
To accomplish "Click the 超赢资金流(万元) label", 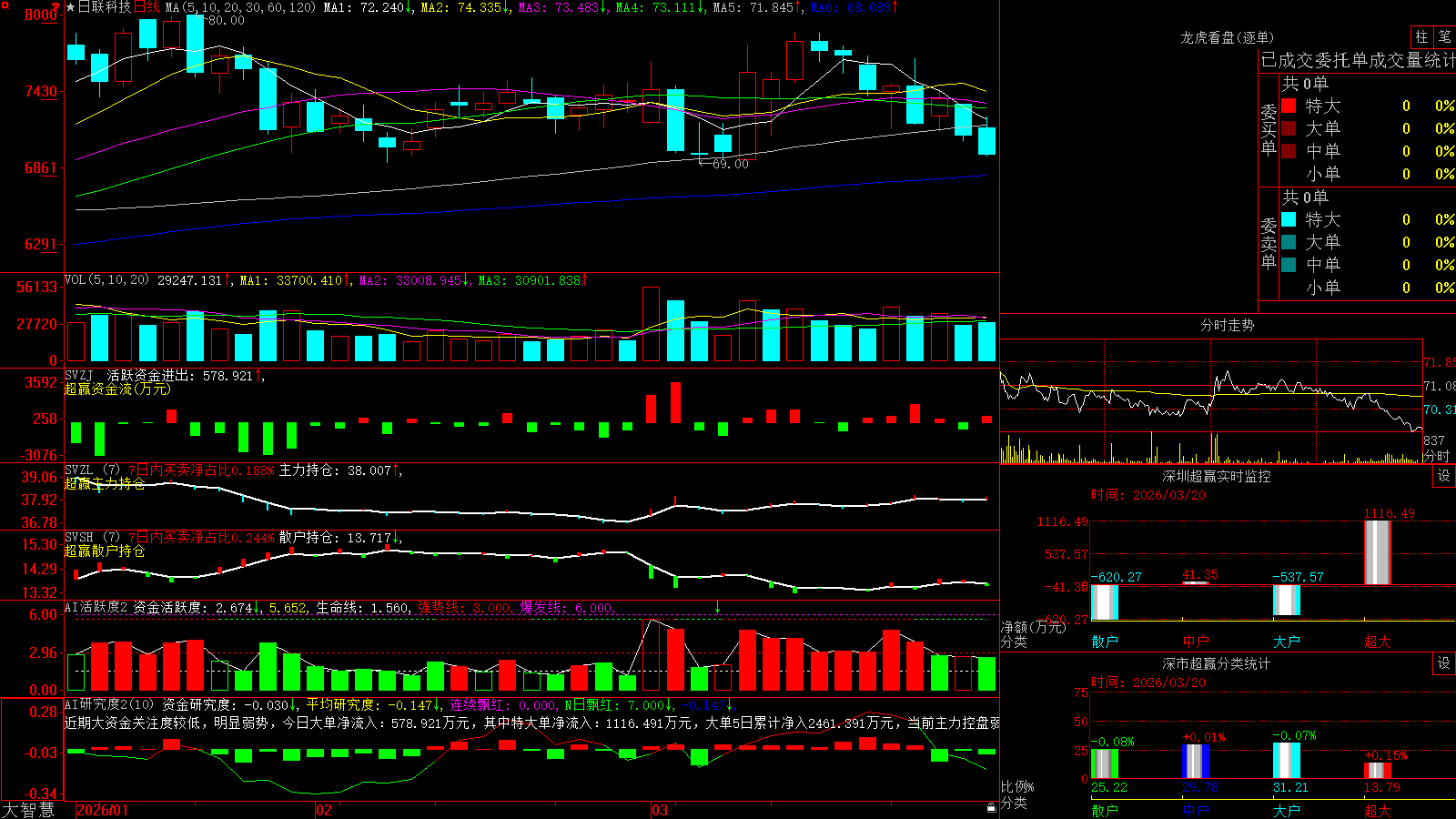I will 117,389.
